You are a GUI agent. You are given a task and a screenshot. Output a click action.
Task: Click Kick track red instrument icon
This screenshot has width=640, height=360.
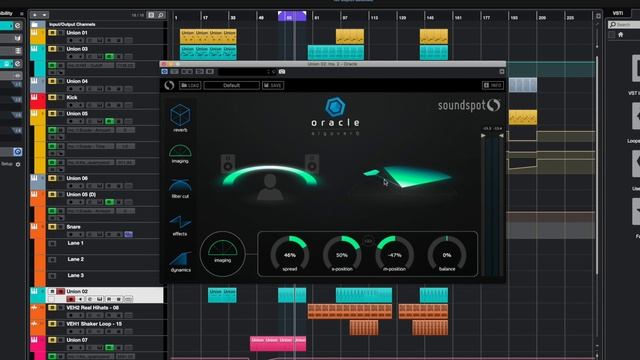click(34, 98)
